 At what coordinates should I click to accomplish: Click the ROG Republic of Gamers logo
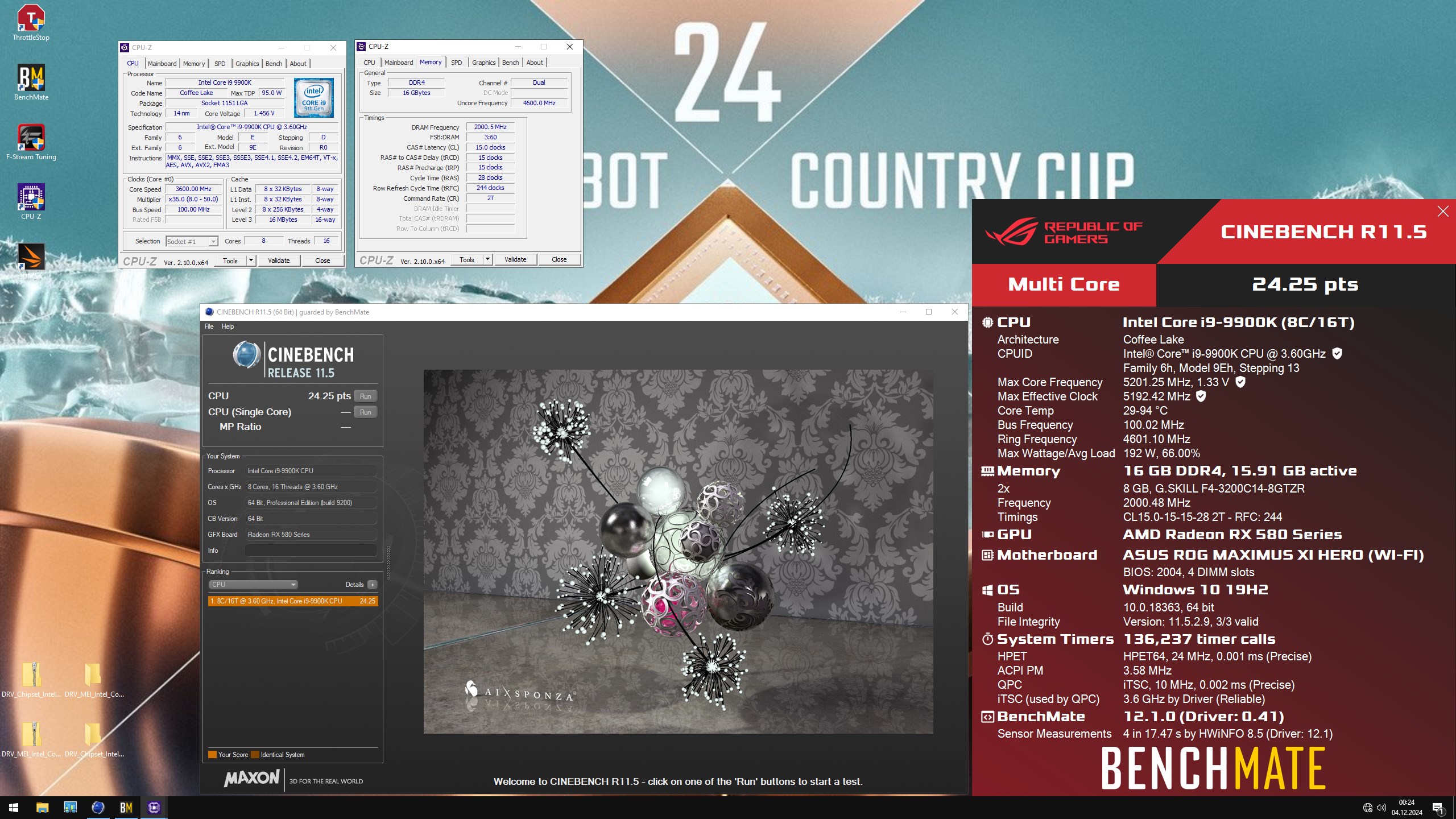(x=1063, y=232)
